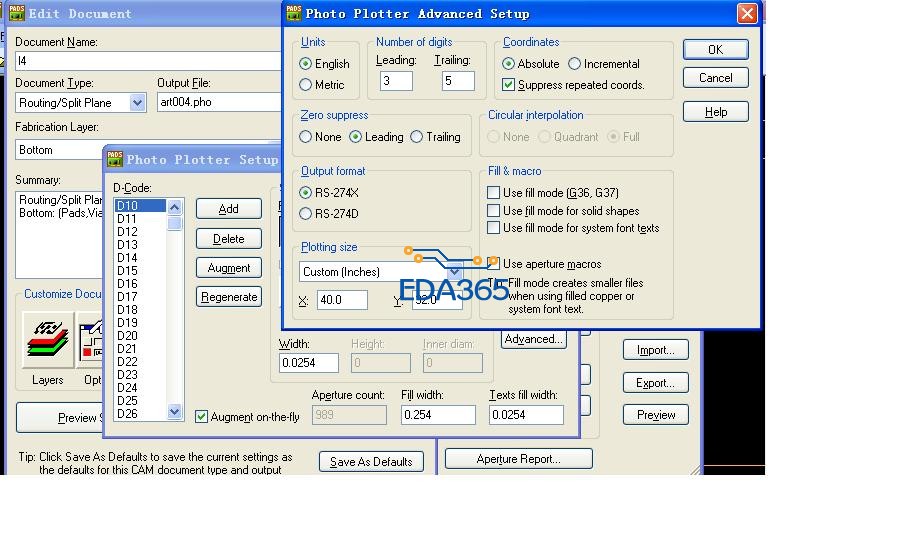Click the Regenerate button
The image size is (912, 547).
point(229,297)
